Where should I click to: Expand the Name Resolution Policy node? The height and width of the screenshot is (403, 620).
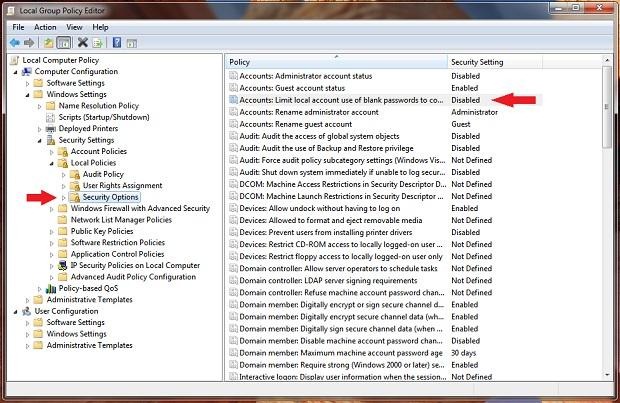tap(40, 106)
